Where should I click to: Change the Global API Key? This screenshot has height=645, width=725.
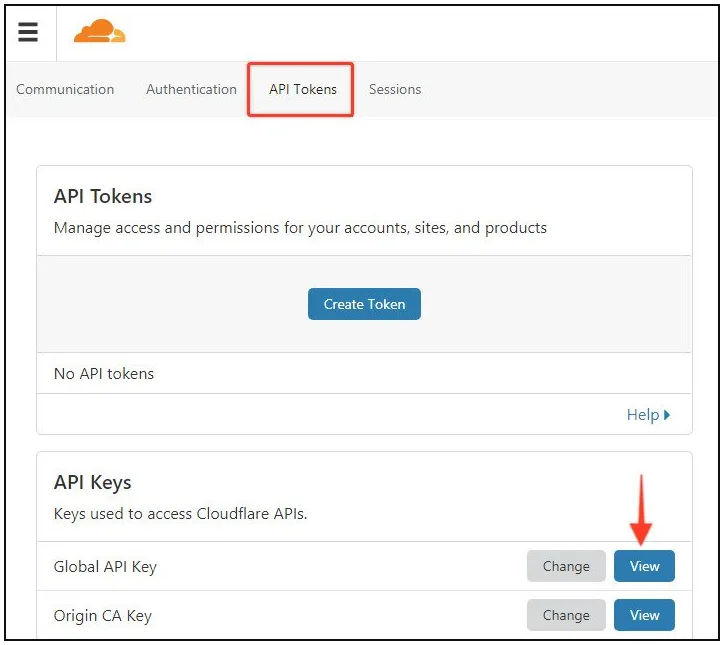566,566
